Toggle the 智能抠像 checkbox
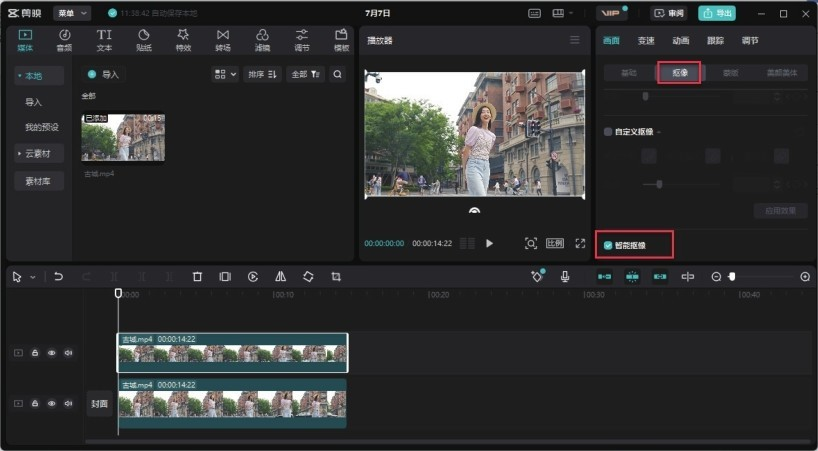818x451 pixels. pos(608,245)
